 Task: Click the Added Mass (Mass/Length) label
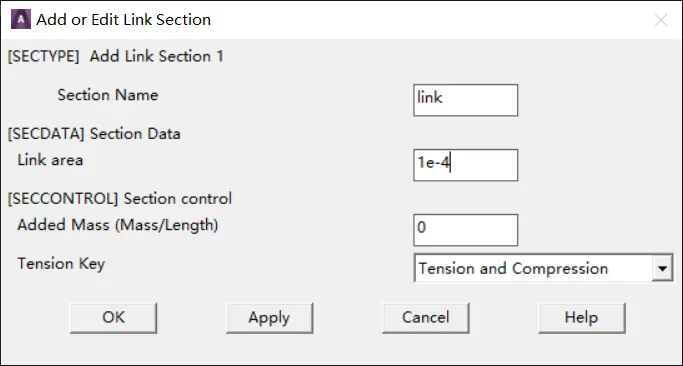(x=118, y=225)
